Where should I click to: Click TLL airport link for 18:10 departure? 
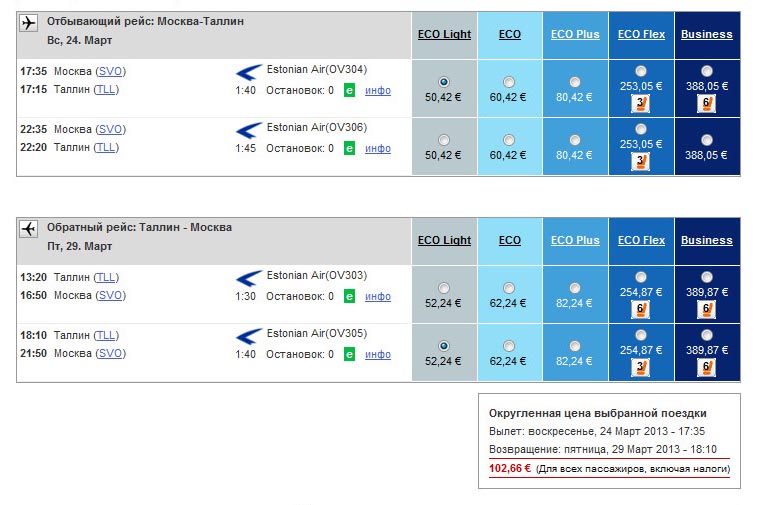click(x=106, y=335)
